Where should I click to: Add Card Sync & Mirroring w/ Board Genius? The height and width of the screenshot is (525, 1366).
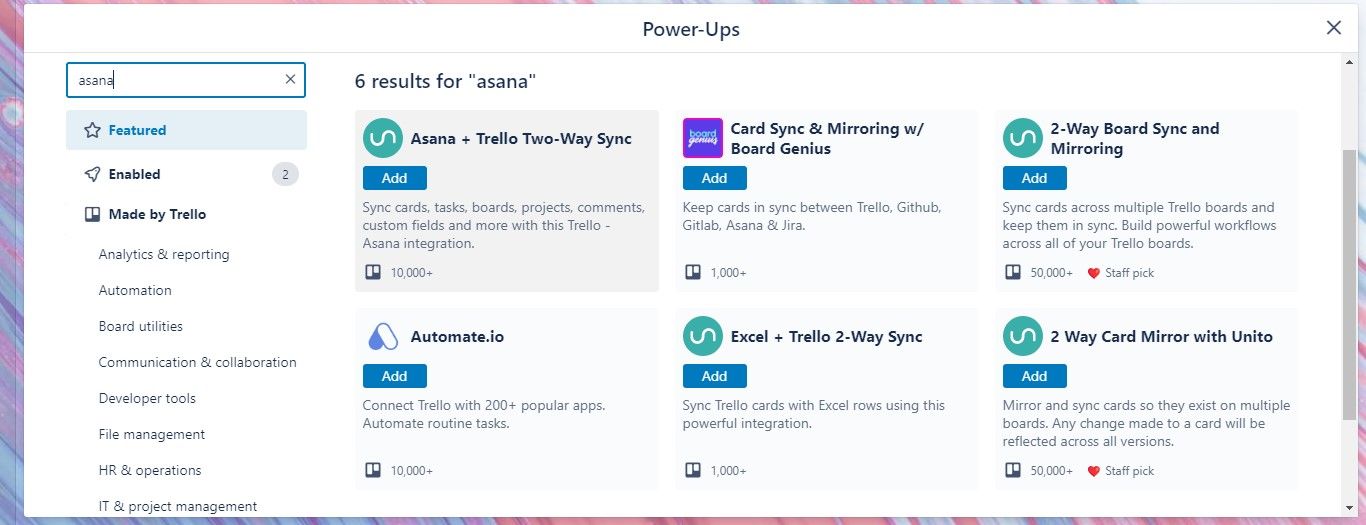[714, 178]
